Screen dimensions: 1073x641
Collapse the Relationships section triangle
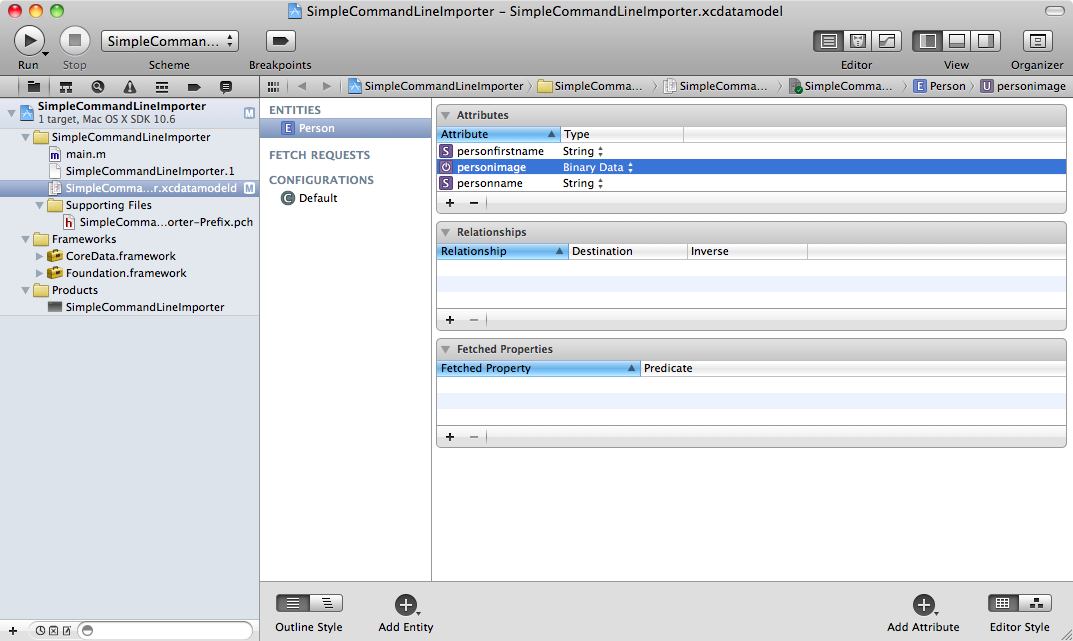click(446, 232)
